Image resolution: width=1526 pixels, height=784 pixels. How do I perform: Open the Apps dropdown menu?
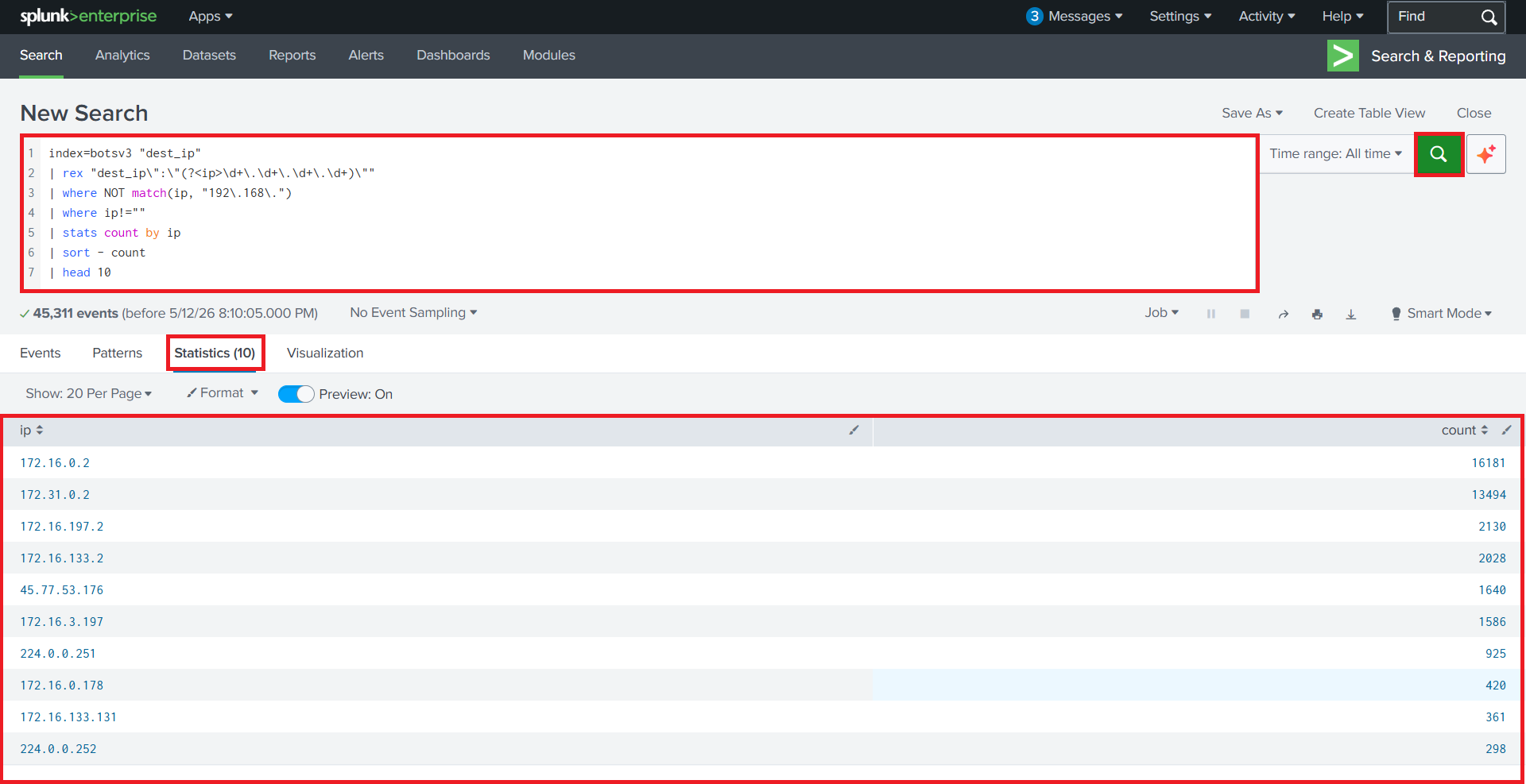point(211,16)
